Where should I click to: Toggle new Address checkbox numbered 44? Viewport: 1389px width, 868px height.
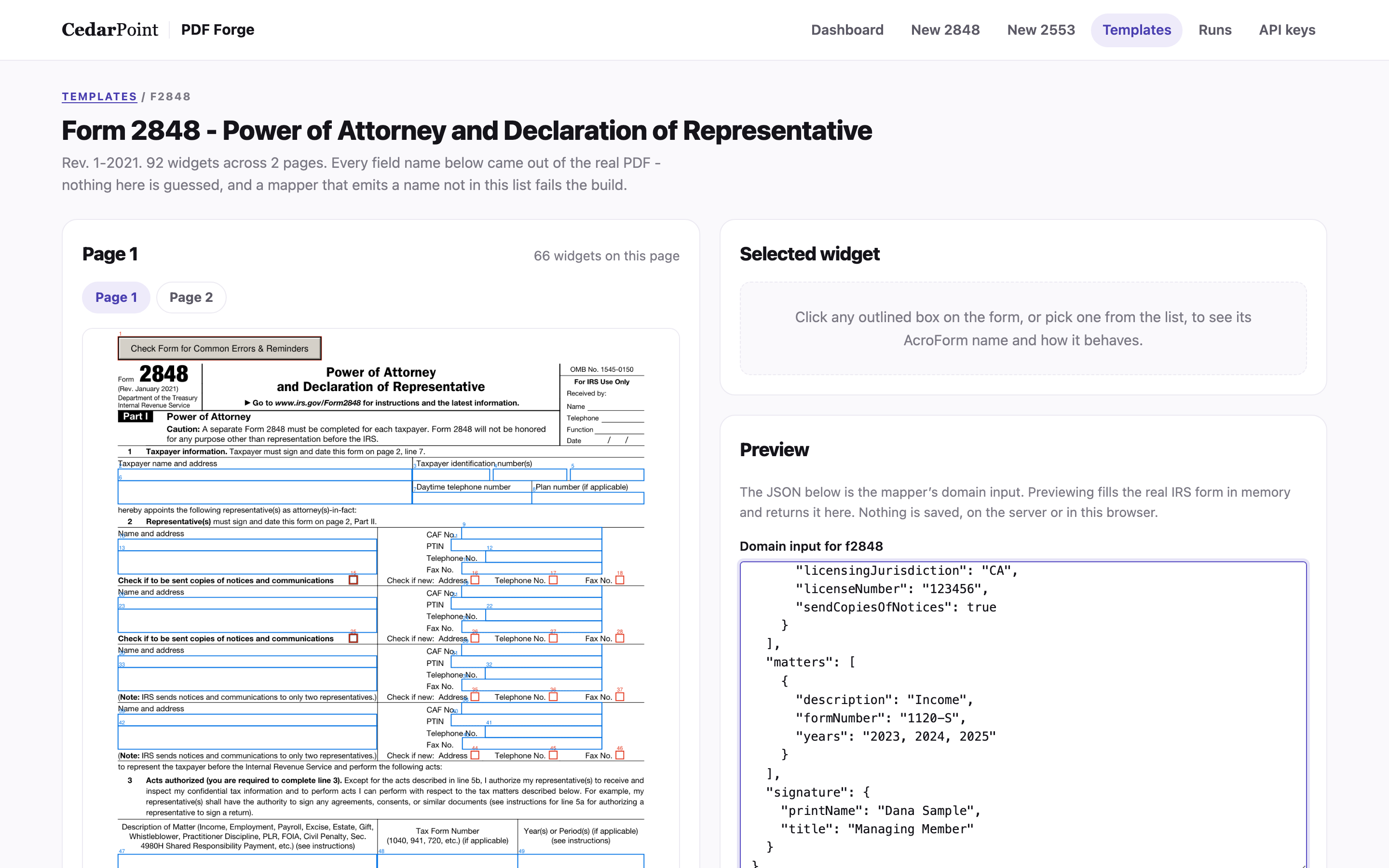click(x=475, y=756)
